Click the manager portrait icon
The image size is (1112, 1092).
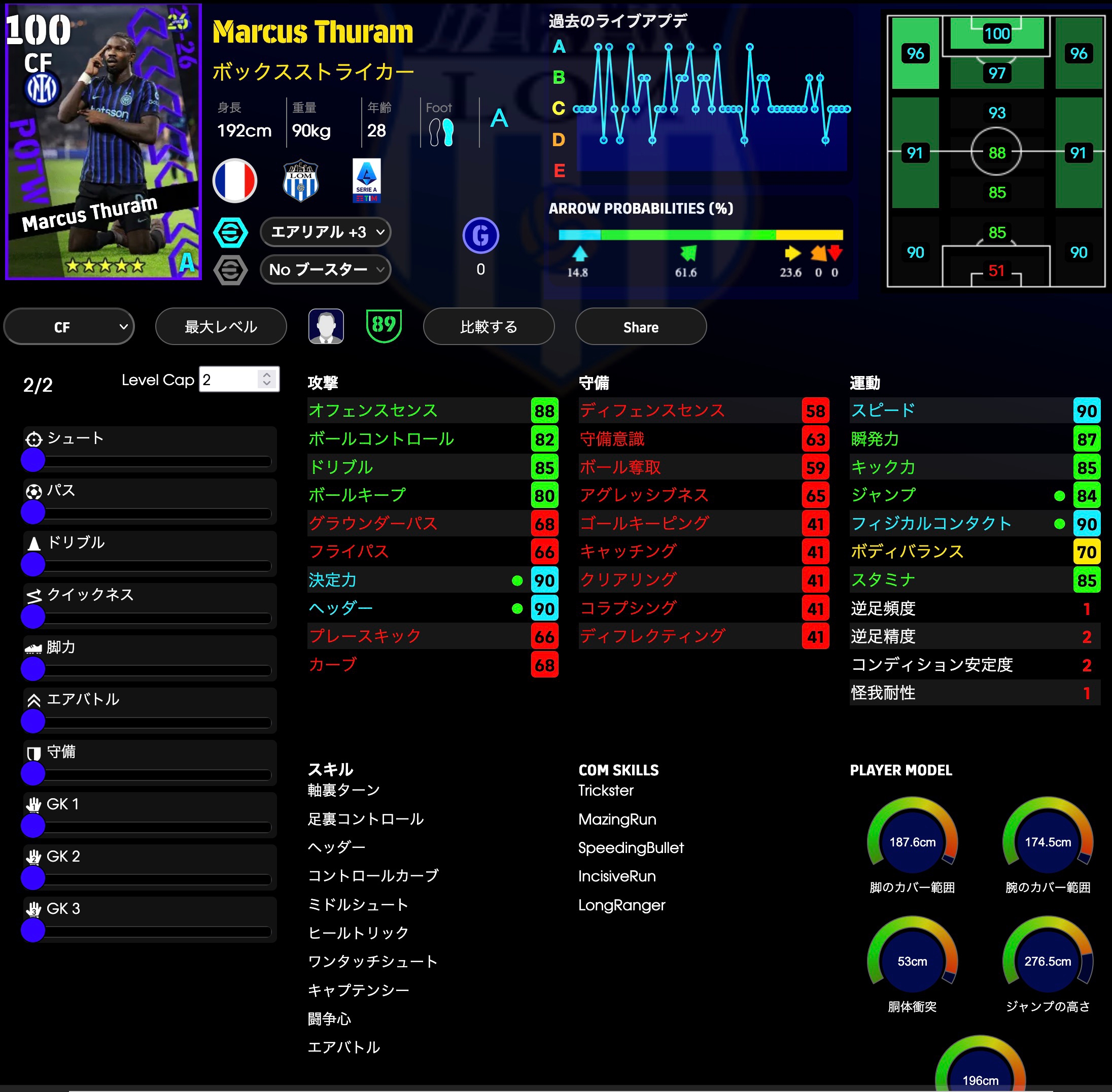pyautogui.click(x=326, y=326)
